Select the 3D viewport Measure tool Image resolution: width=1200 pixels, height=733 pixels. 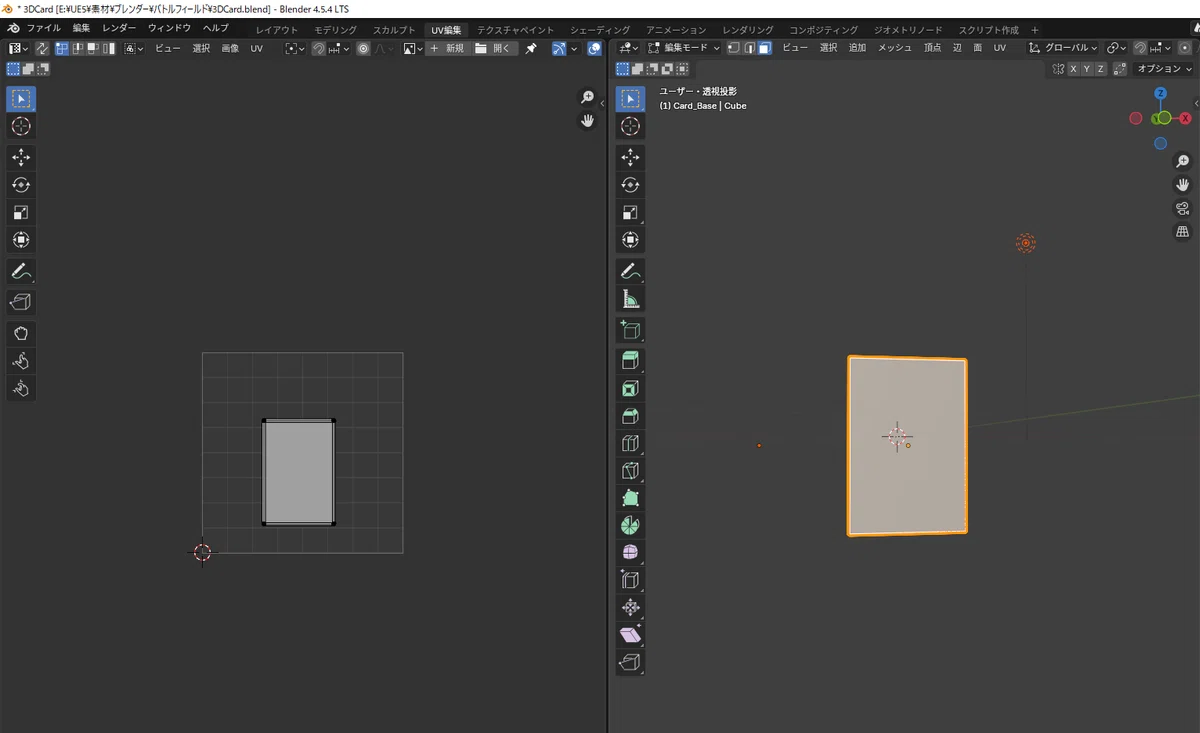point(630,298)
